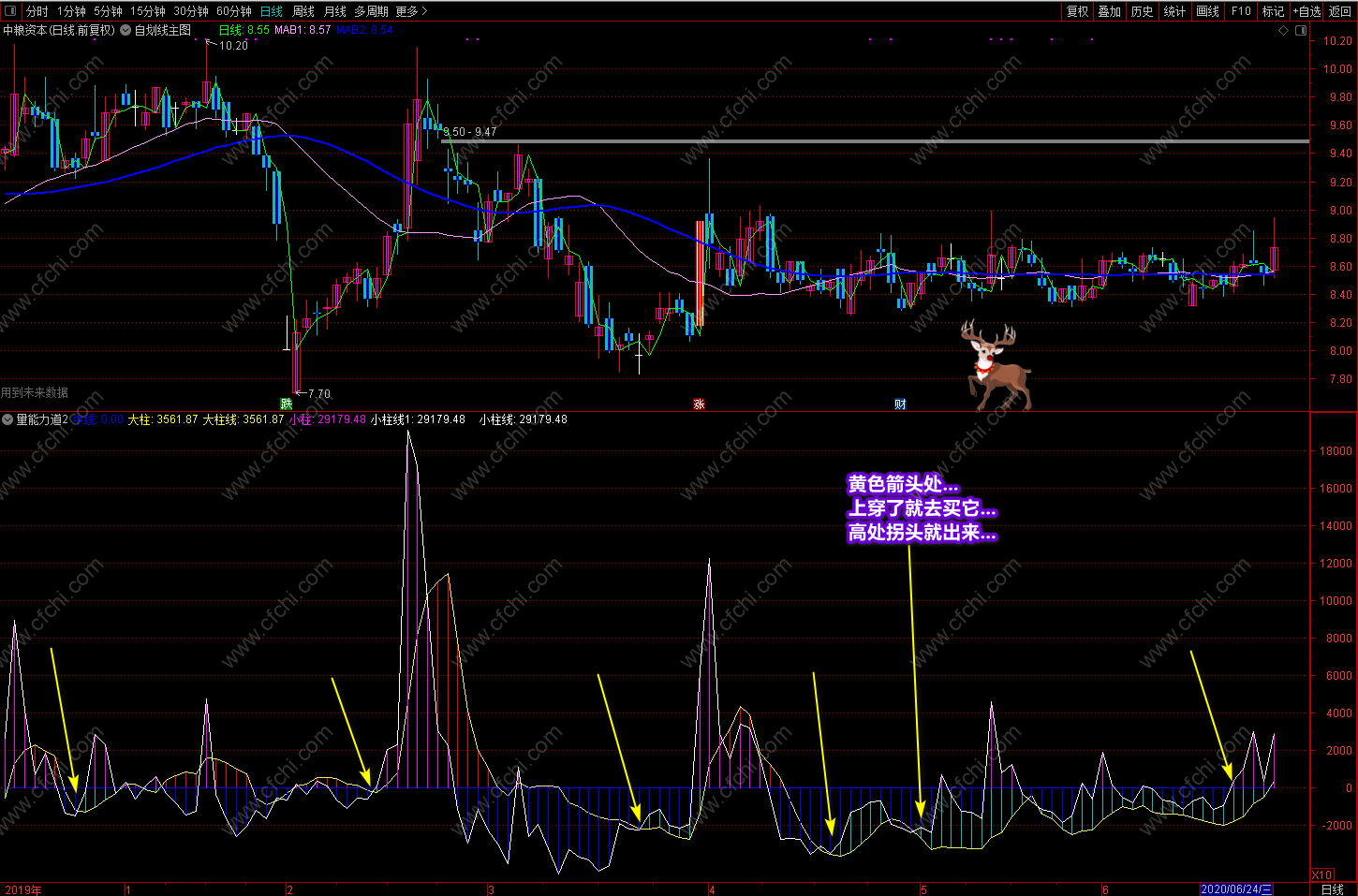Click the green 跌 marker icon
Viewport: 1358px width, 896px height.
point(286,404)
